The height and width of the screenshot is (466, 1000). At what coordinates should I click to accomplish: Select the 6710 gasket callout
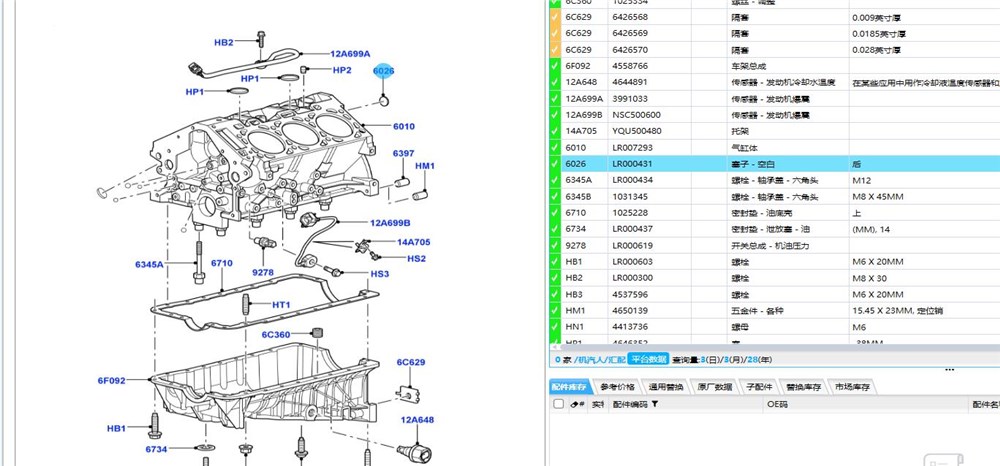tap(221, 263)
